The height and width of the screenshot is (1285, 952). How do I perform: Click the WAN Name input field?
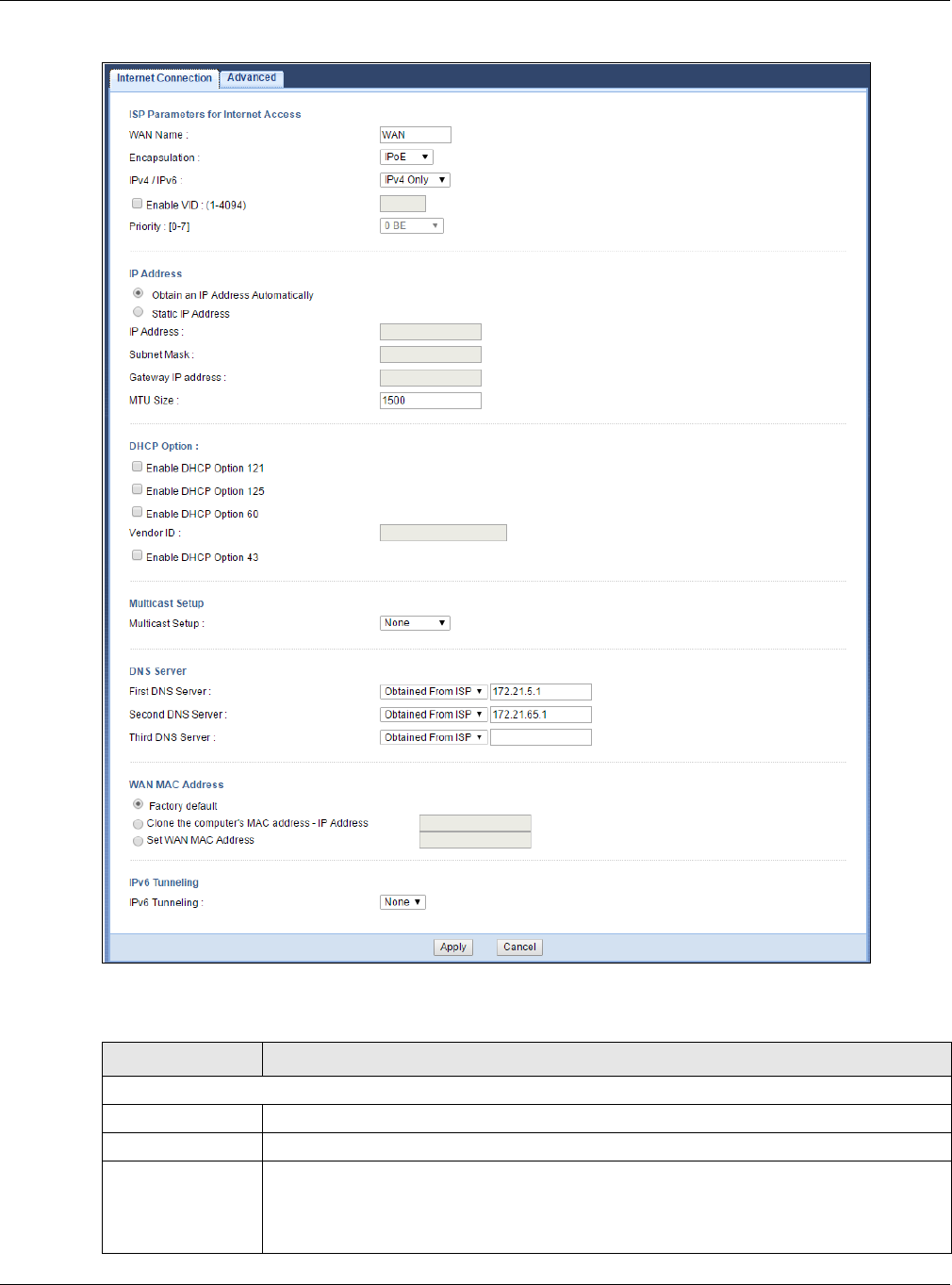coord(415,135)
